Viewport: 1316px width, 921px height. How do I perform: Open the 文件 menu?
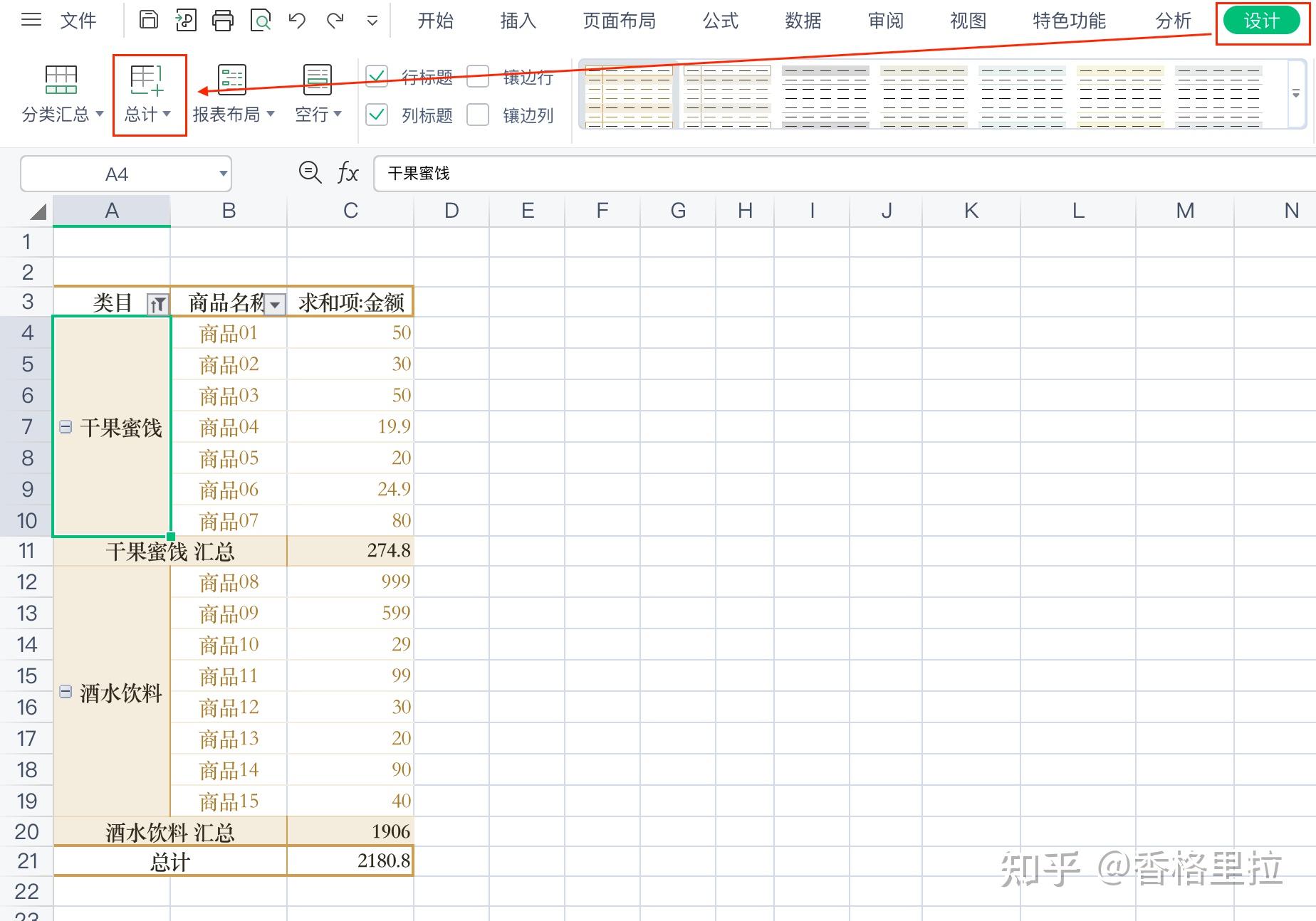[x=78, y=21]
